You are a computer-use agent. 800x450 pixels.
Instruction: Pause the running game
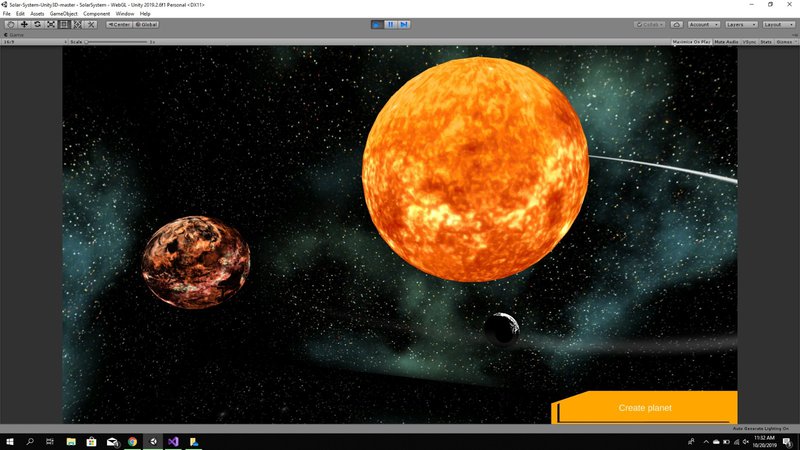(391, 24)
